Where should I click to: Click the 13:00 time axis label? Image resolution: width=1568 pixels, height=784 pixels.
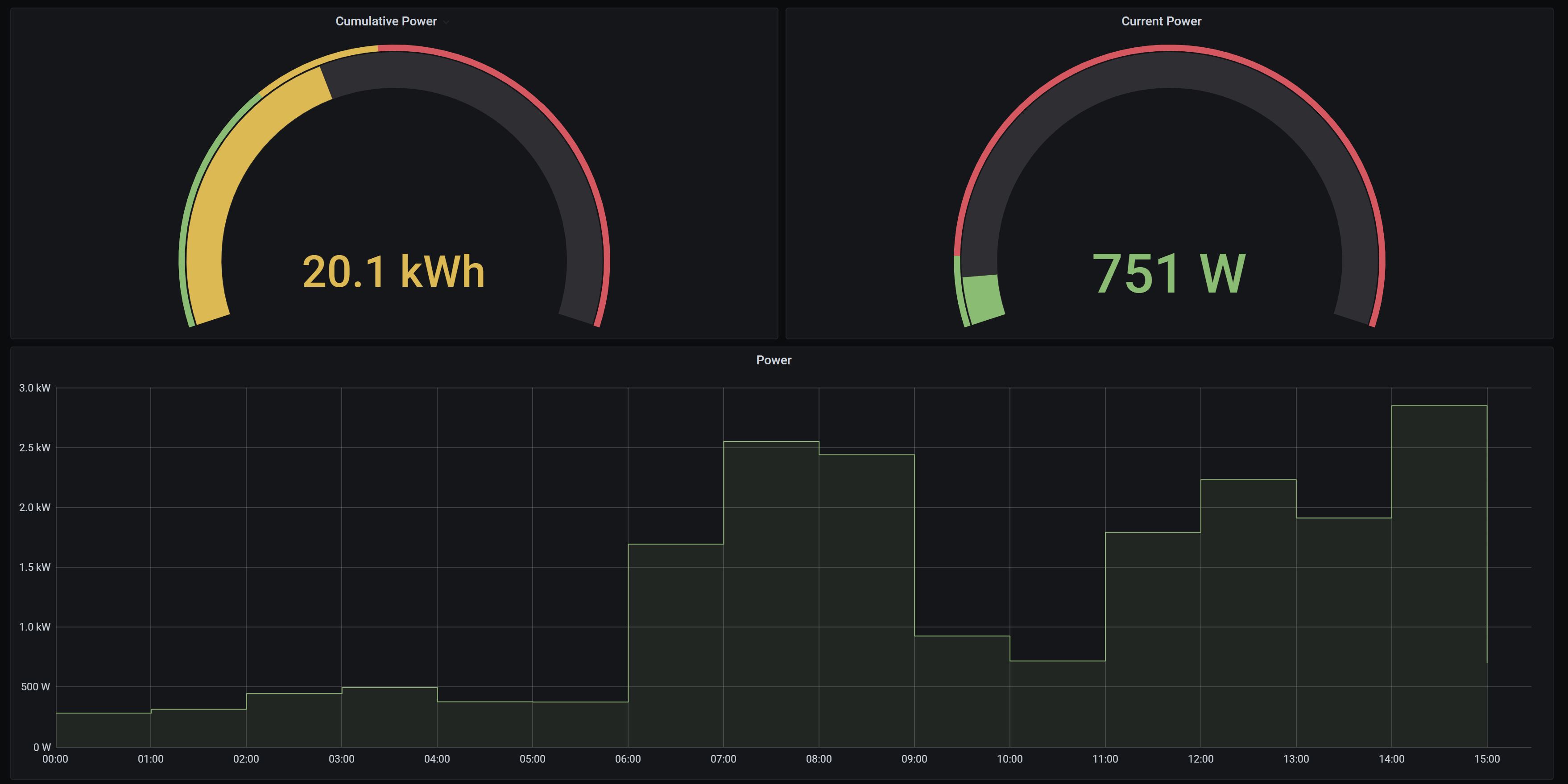coord(1296,759)
